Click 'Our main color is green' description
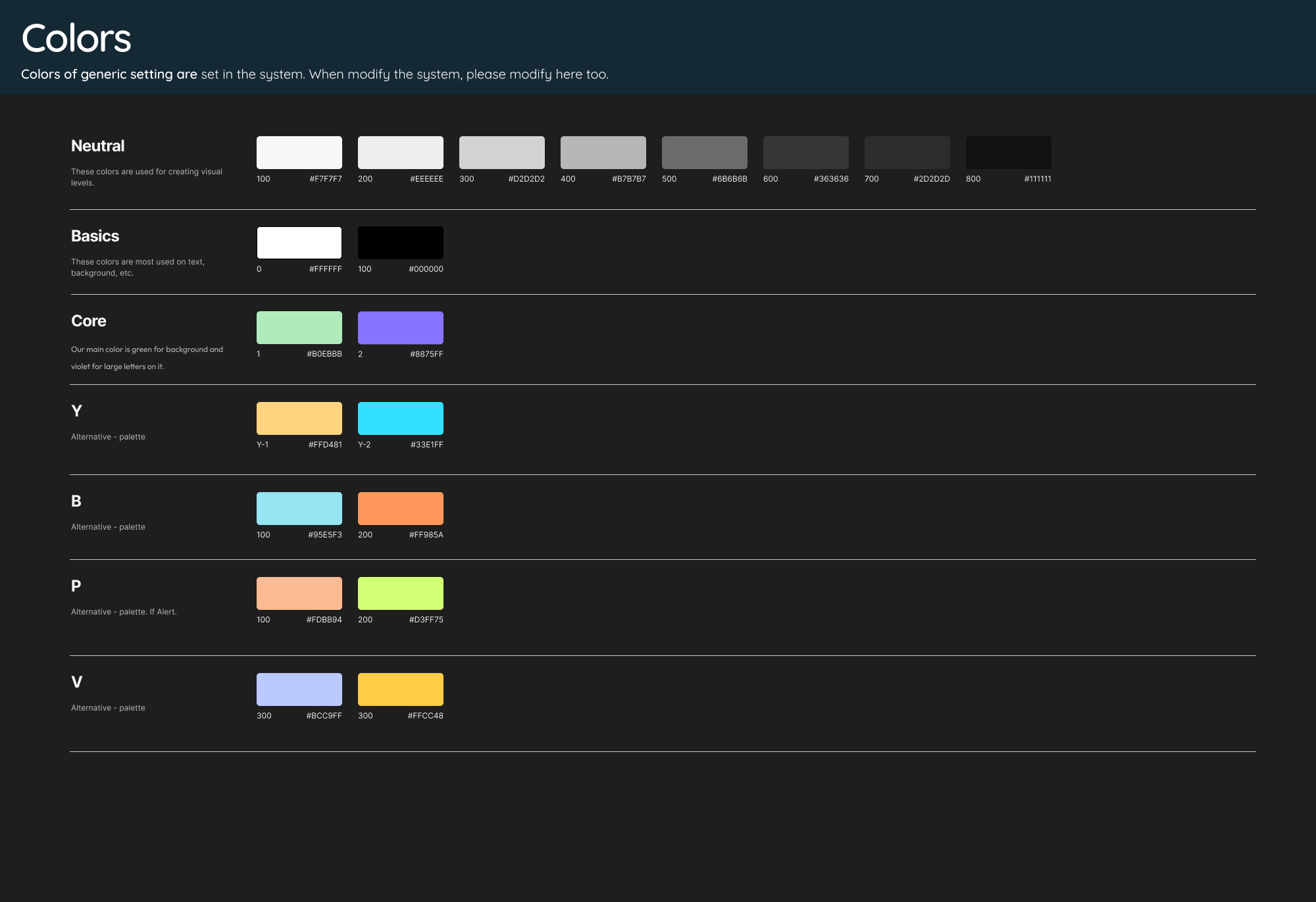 tap(147, 358)
